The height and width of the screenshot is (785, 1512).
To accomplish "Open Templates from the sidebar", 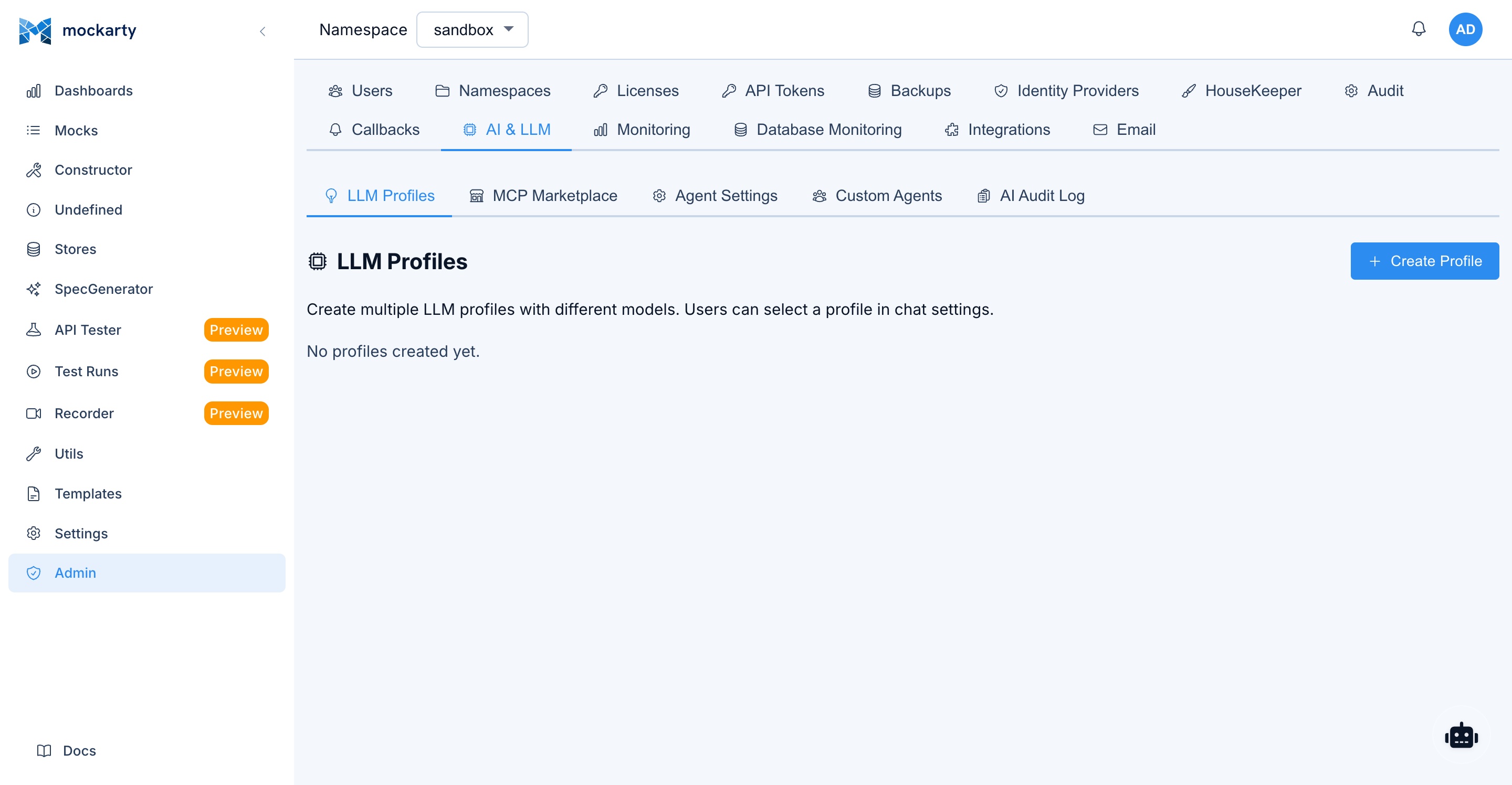I will (x=147, y=493).
